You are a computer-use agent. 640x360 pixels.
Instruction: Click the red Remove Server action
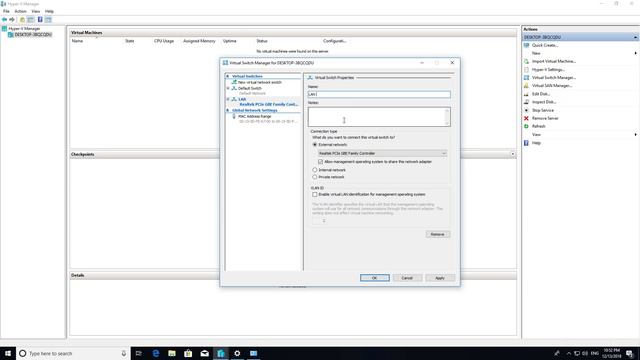pyautogui.click(x=544, y=118)
